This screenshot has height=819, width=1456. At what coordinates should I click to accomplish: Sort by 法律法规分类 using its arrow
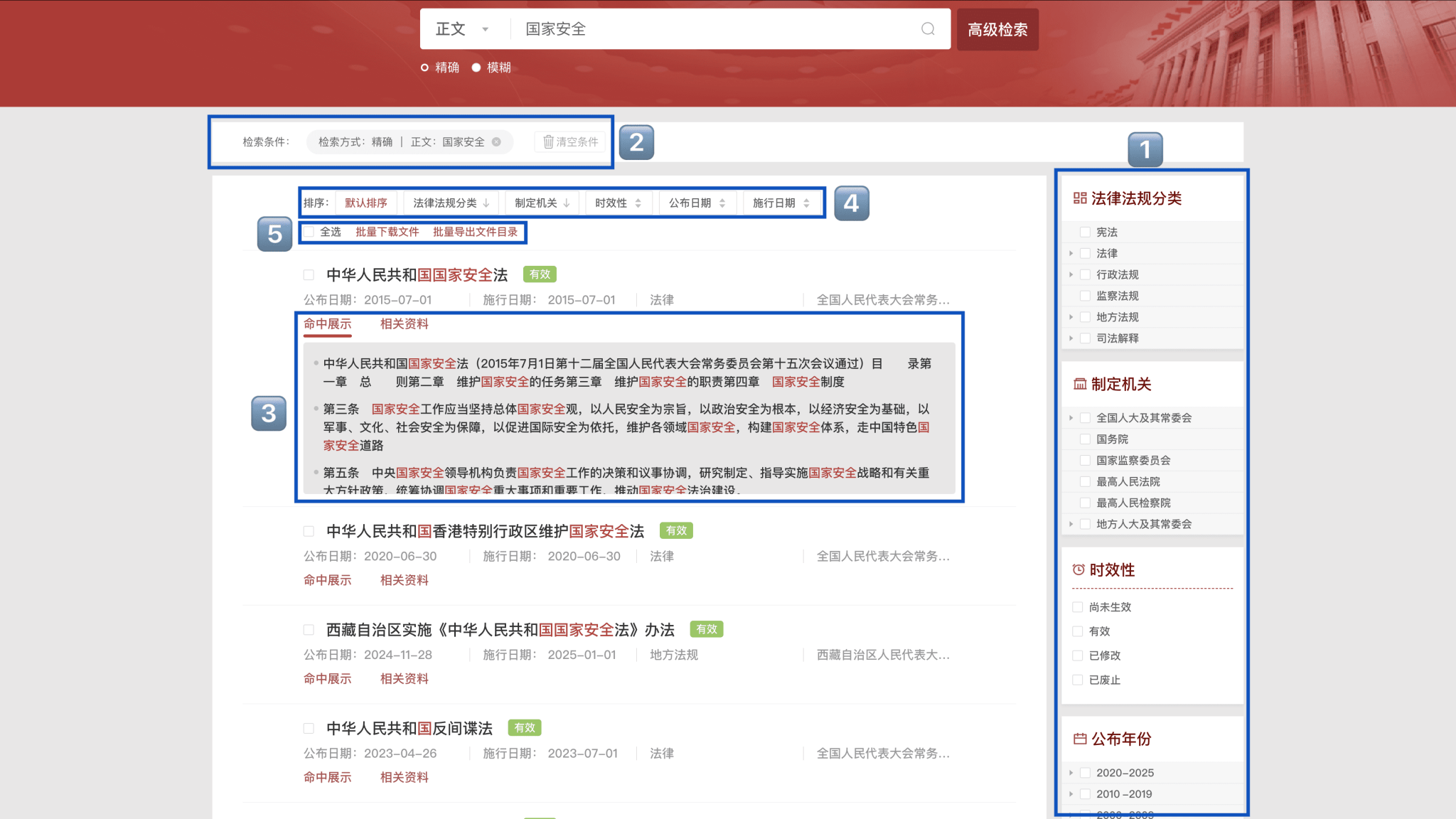coord(486,203)
